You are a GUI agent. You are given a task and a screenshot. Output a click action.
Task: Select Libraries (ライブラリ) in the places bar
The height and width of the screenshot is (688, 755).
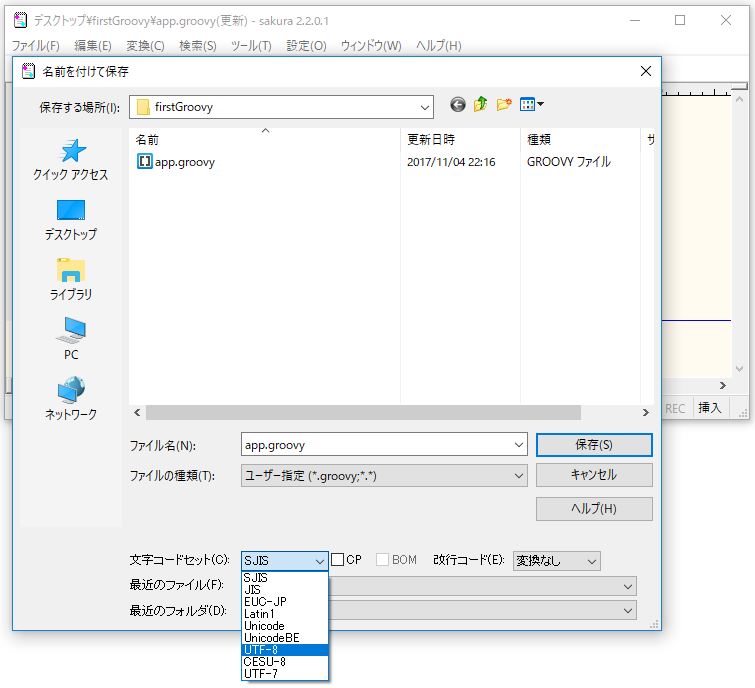click(x=71, y=280)
